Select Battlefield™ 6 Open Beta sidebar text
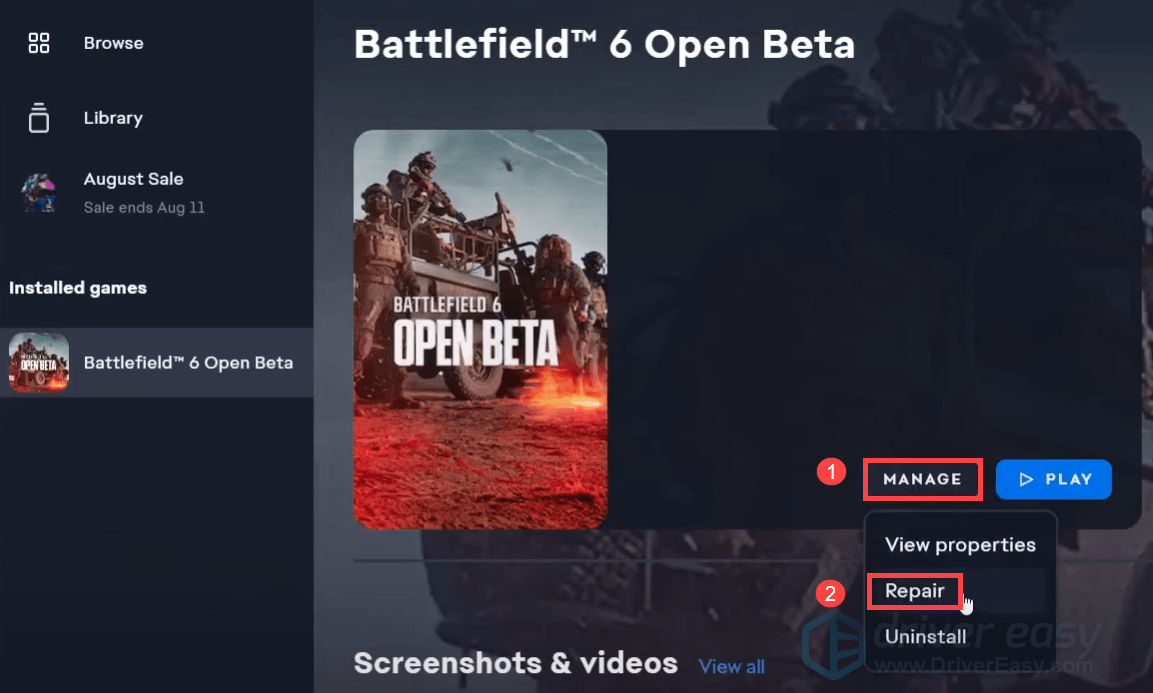Screen dimensions: 1153x693 (188, 362)
